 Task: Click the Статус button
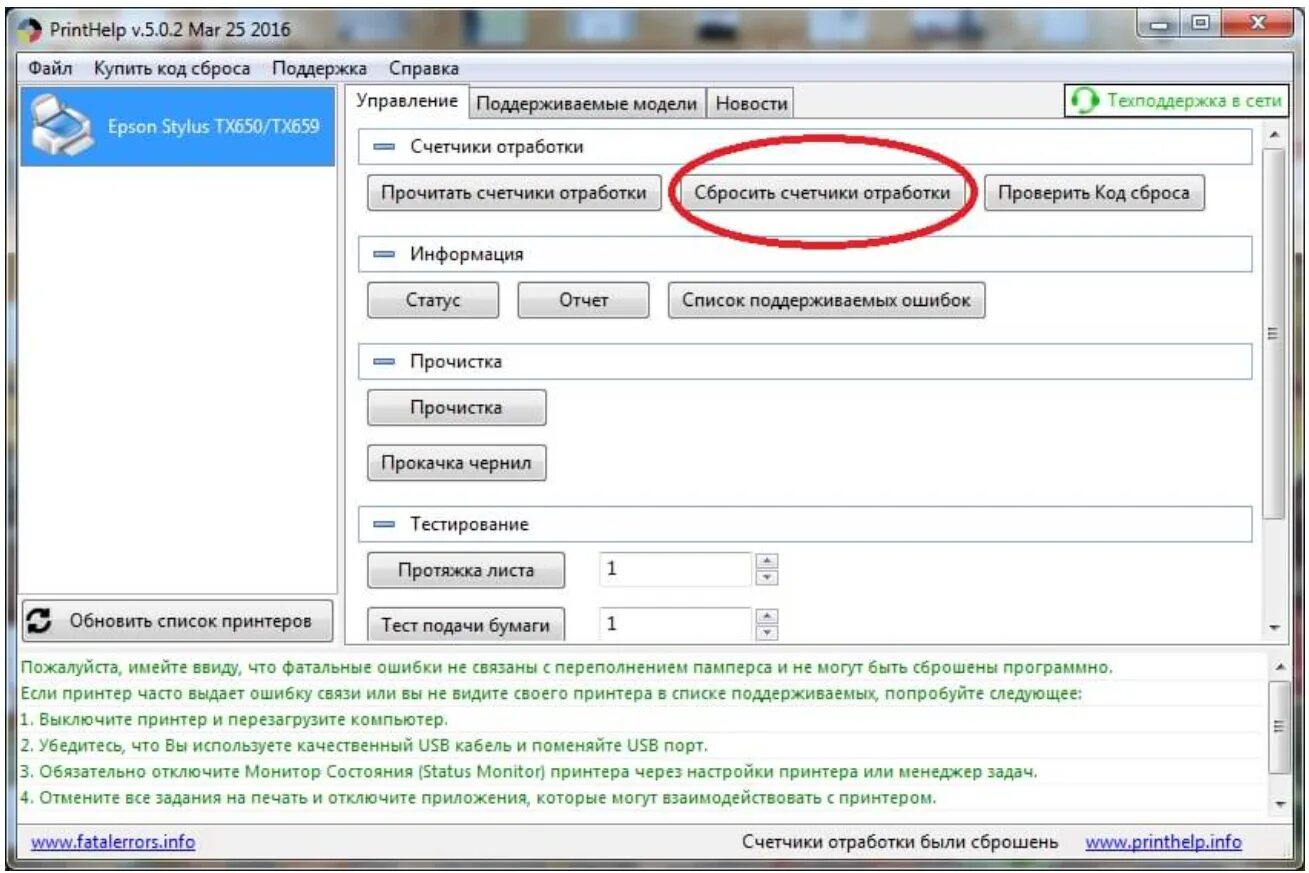tap(433, 300)
